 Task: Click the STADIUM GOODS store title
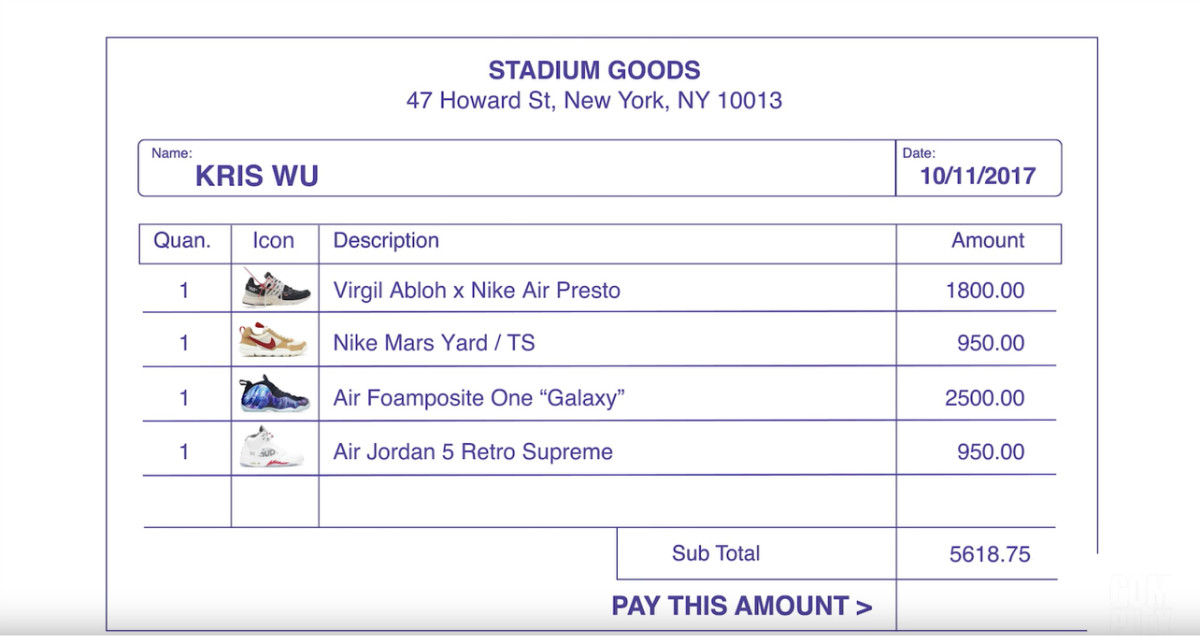(x=594, y=71)
